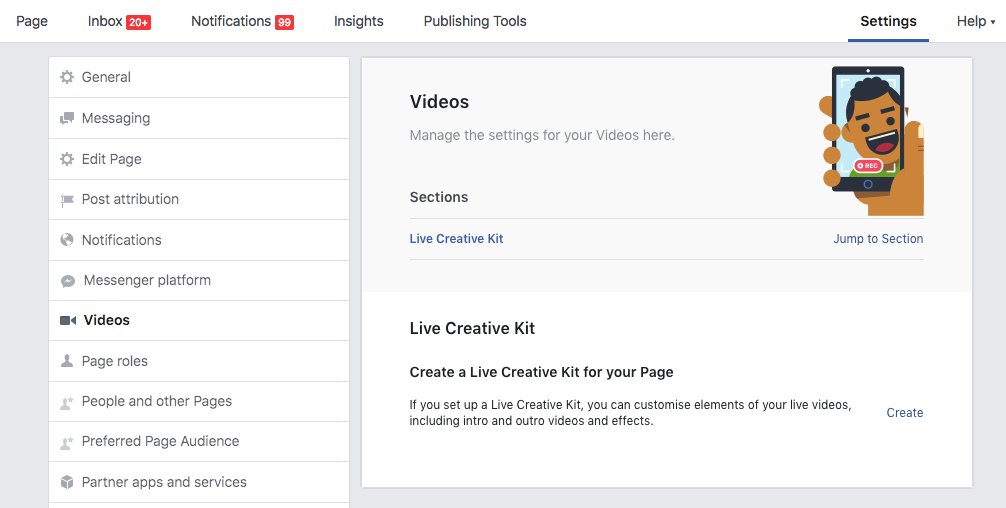1006x508 pixels.
Task: Click the globe icon beside Notifications in sidebar
Action: (x=67, y=240)
